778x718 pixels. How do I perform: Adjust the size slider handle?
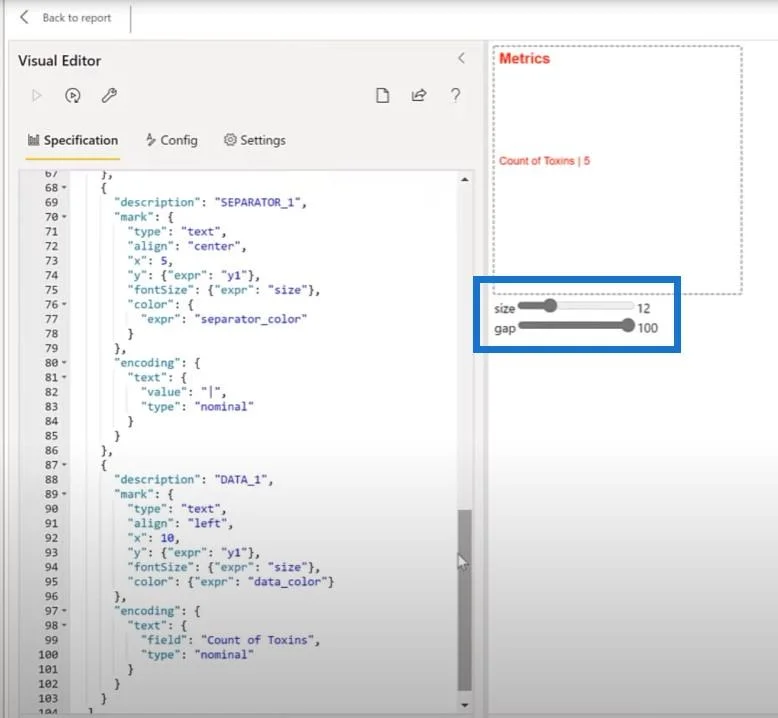(550, 306)
